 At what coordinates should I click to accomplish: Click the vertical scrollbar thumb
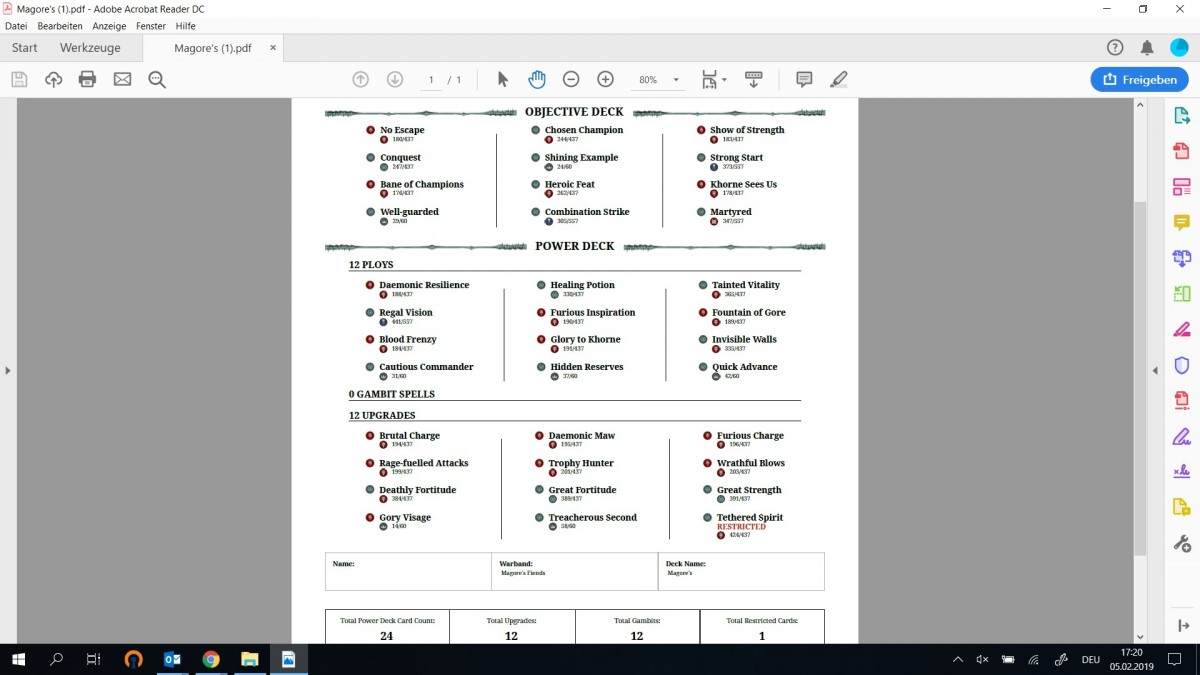1140,378
